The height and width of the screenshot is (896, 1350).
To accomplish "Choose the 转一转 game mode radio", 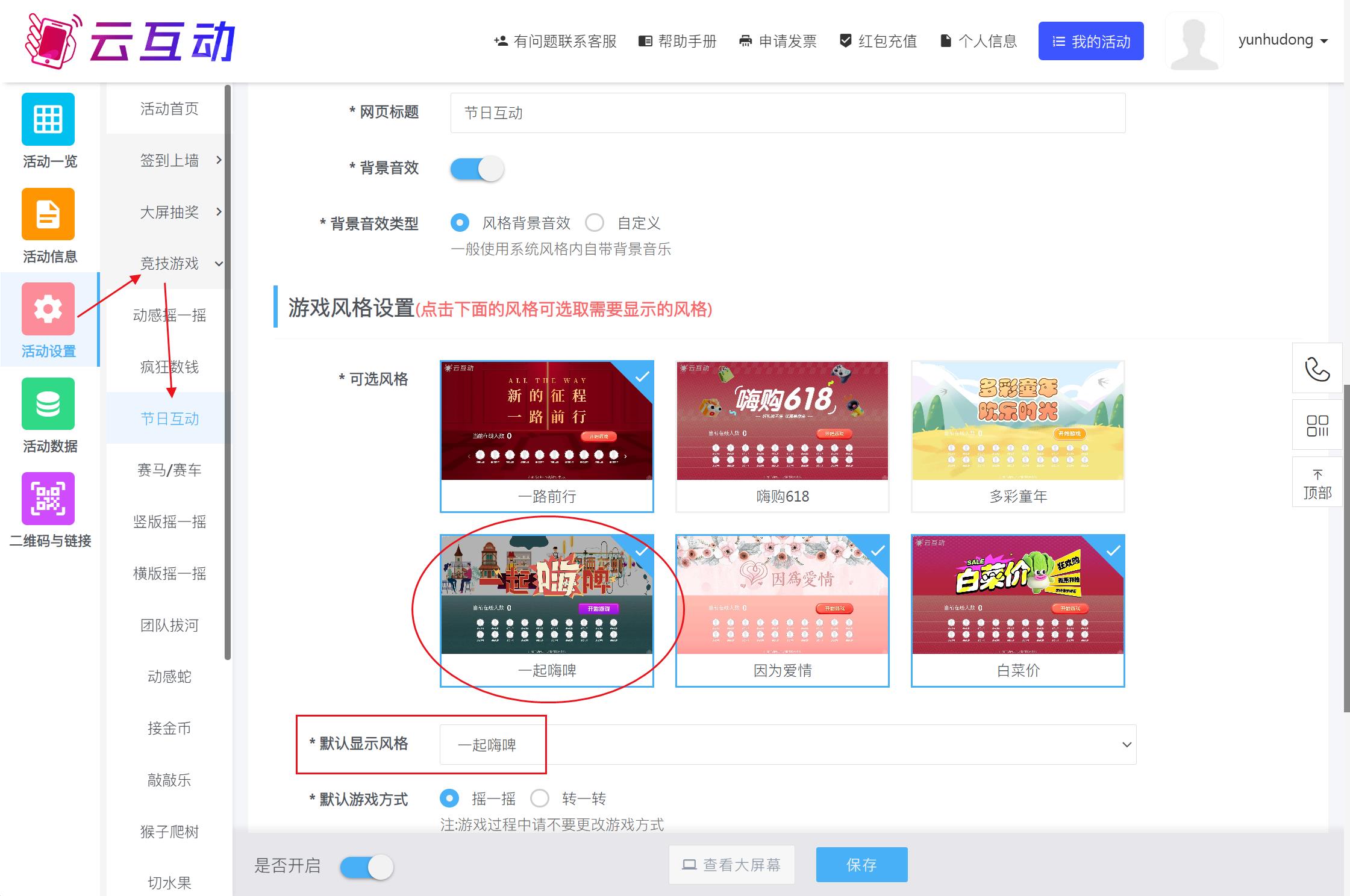I will point(540,798).
